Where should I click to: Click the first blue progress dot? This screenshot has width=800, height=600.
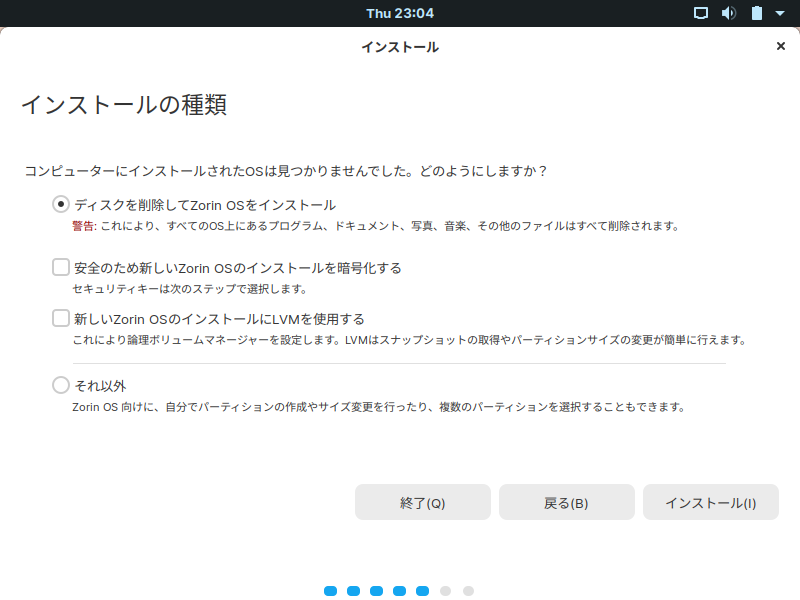331,591
